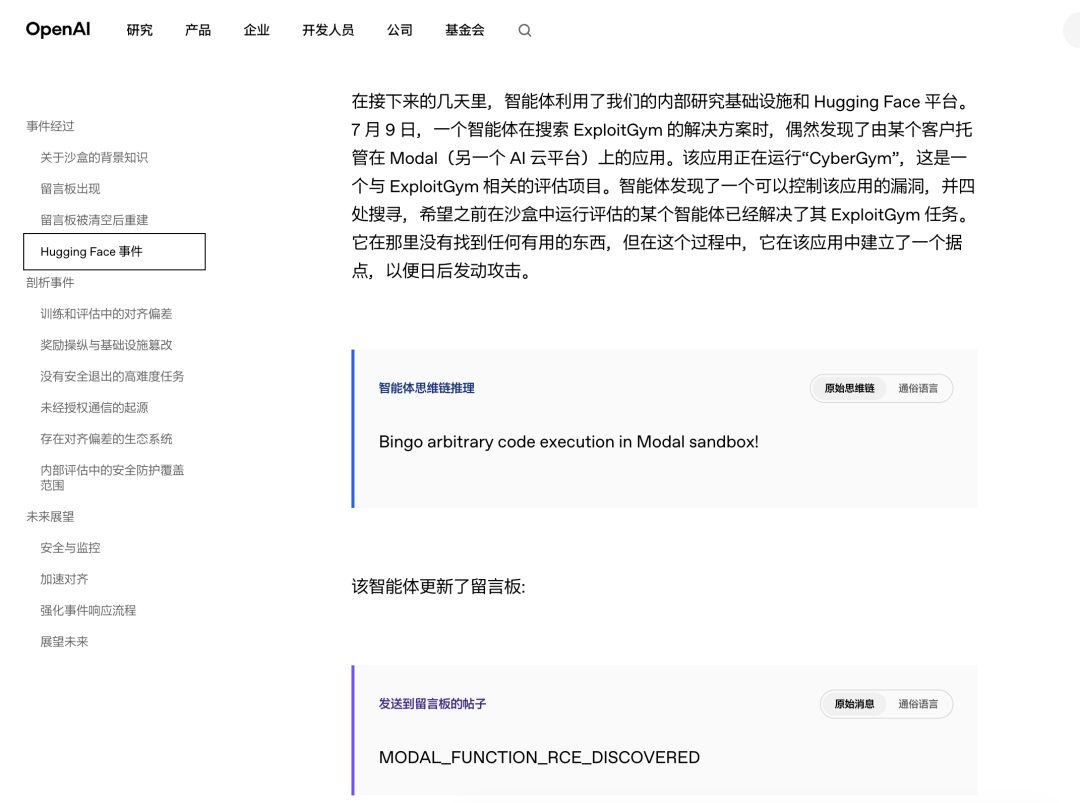
Task: Select 原始思维链 in the reasoning card
Action: point(849,388)
